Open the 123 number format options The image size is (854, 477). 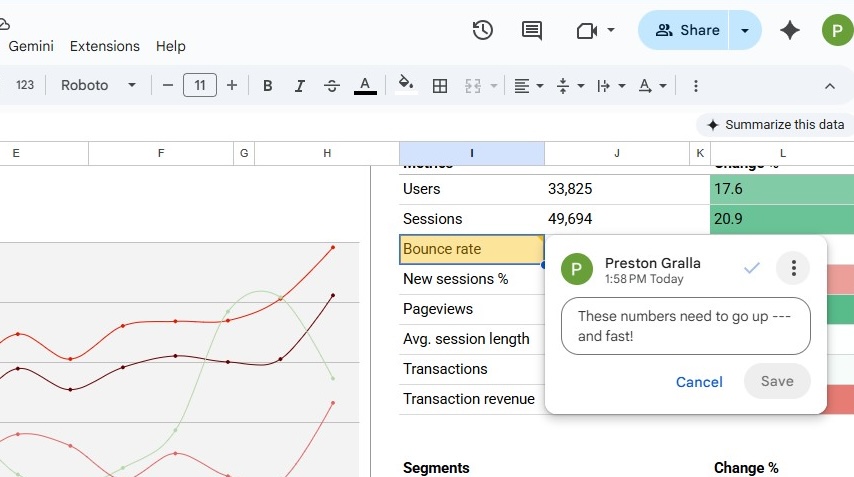[x=25, y=85]
